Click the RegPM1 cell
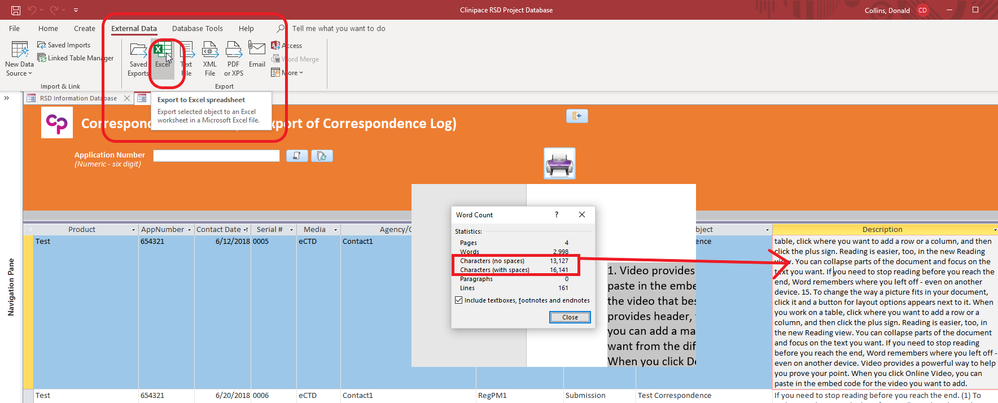Viewport: 998px width, 403px height. pyautogui.click(x=519, y=395)
